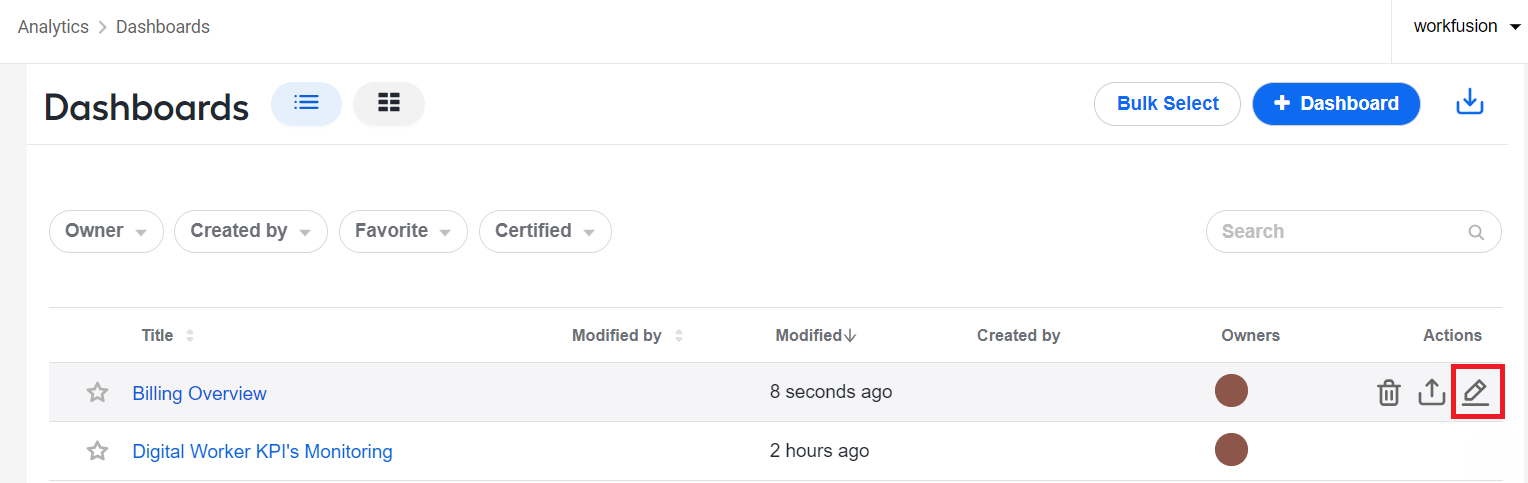Click the import dashboards download icon
Image resolution: width=1528 pixels, height=483 pixels.
tap(1469, 102)
